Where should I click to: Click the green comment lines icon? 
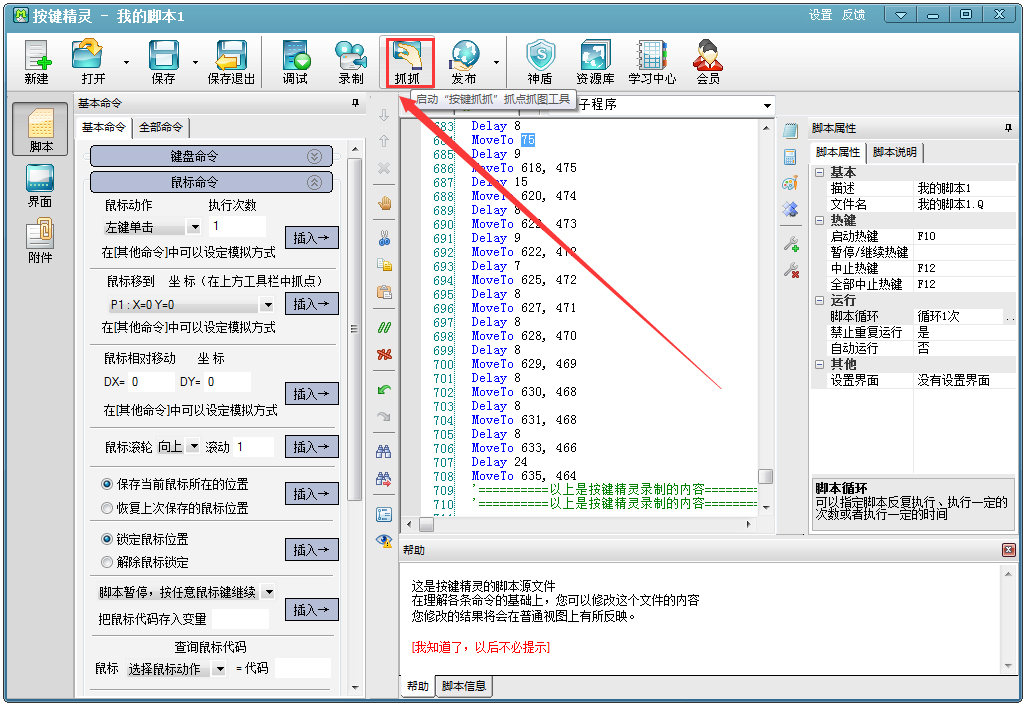(384, 327)
